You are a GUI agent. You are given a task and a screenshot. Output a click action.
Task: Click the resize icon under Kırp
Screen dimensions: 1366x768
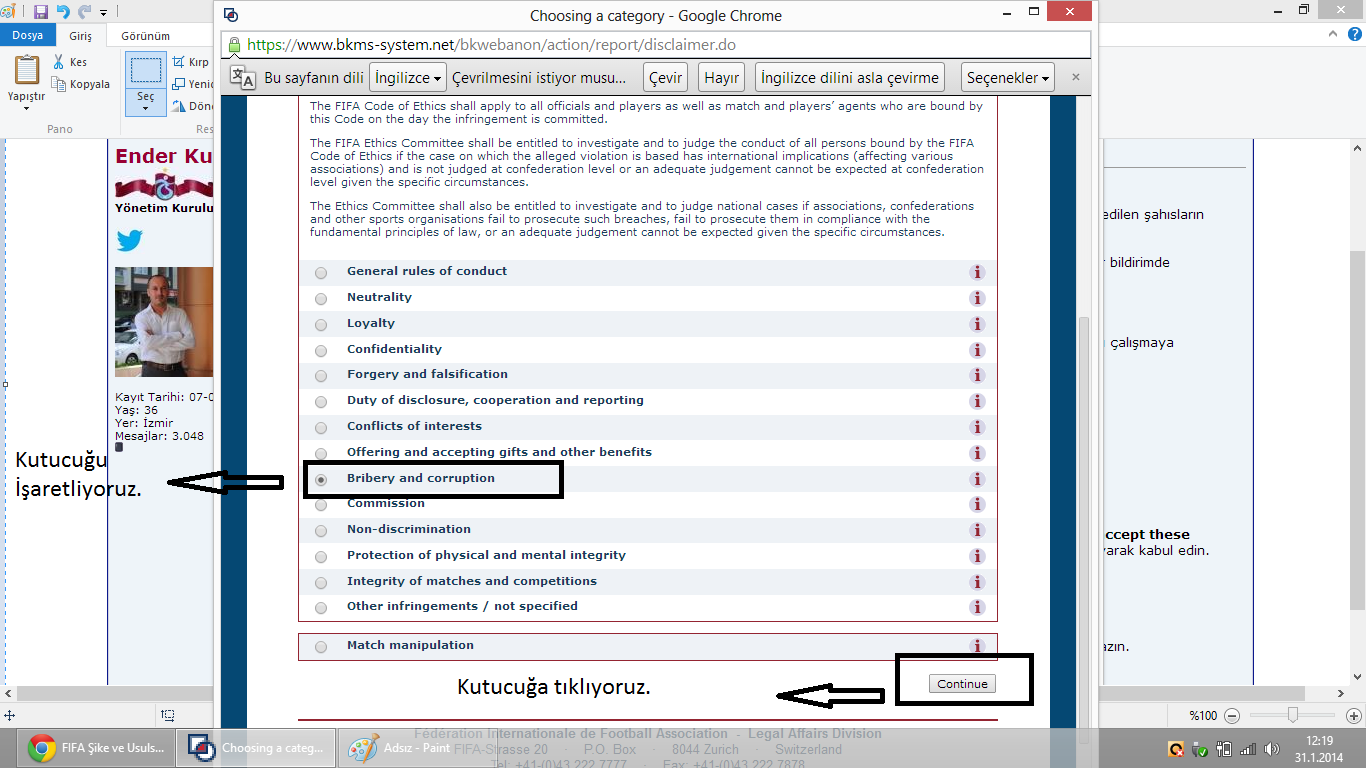pyautogui.click(x=179, y=84)
